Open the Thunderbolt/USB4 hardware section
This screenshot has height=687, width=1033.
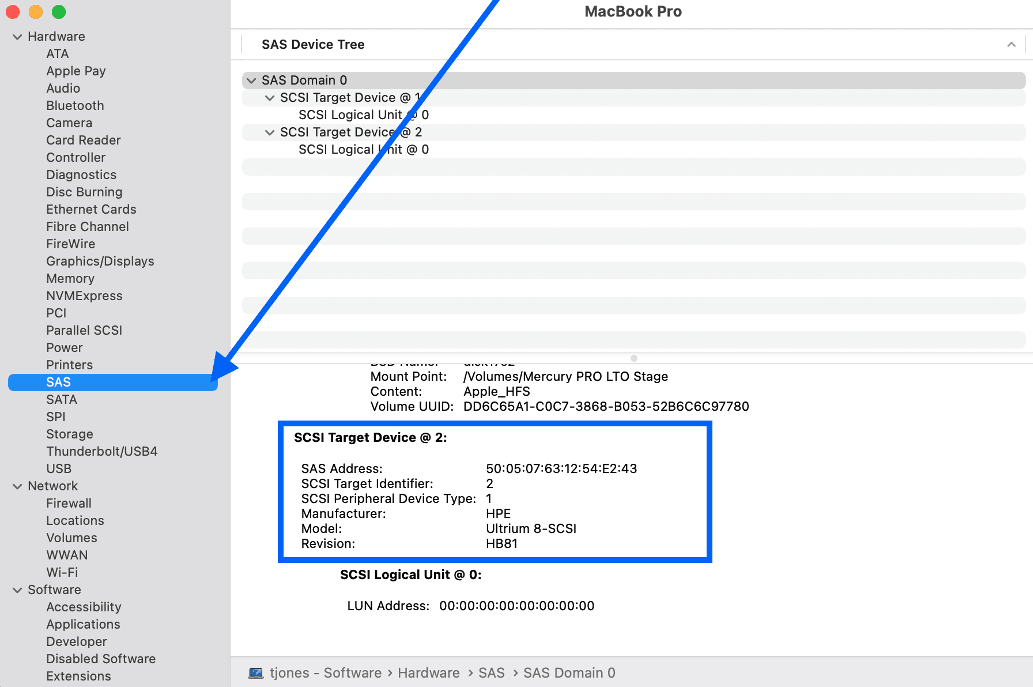(101, 452)
